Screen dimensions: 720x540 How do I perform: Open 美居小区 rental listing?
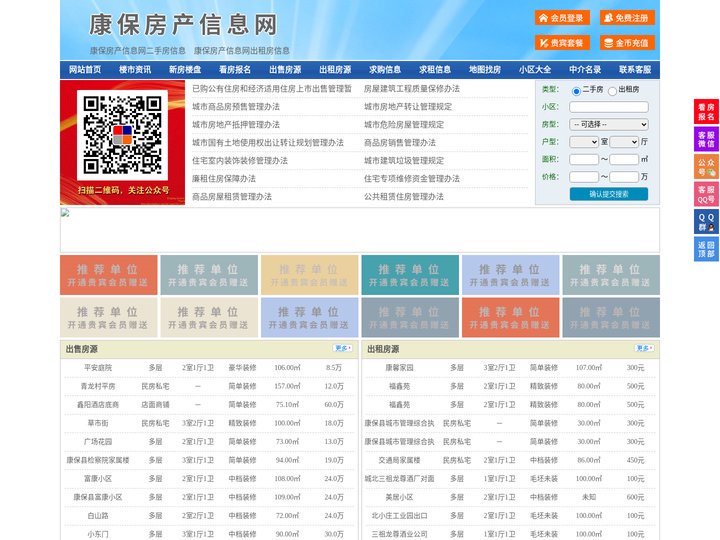pyautogui.click(x=399, y=497)
